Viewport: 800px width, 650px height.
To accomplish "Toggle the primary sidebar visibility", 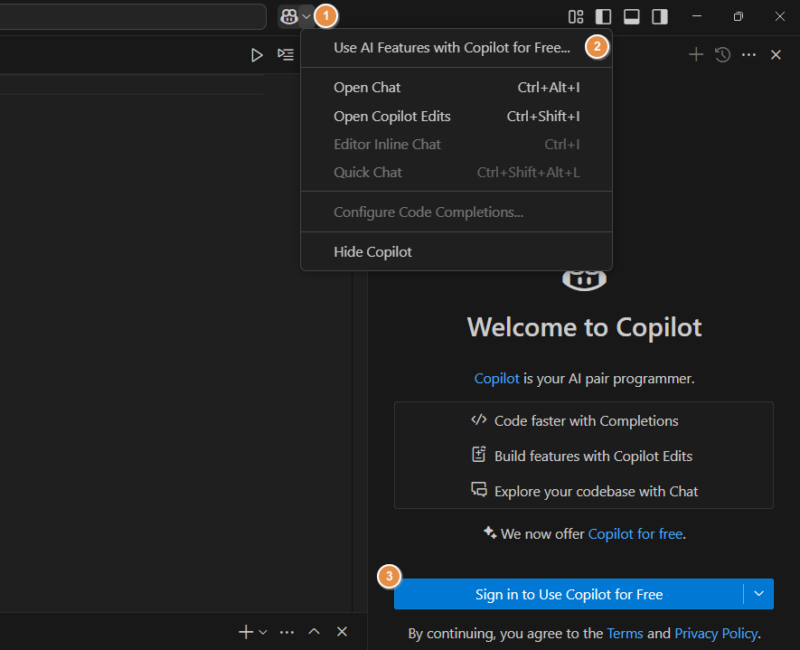I will click(x=603, y=16).
